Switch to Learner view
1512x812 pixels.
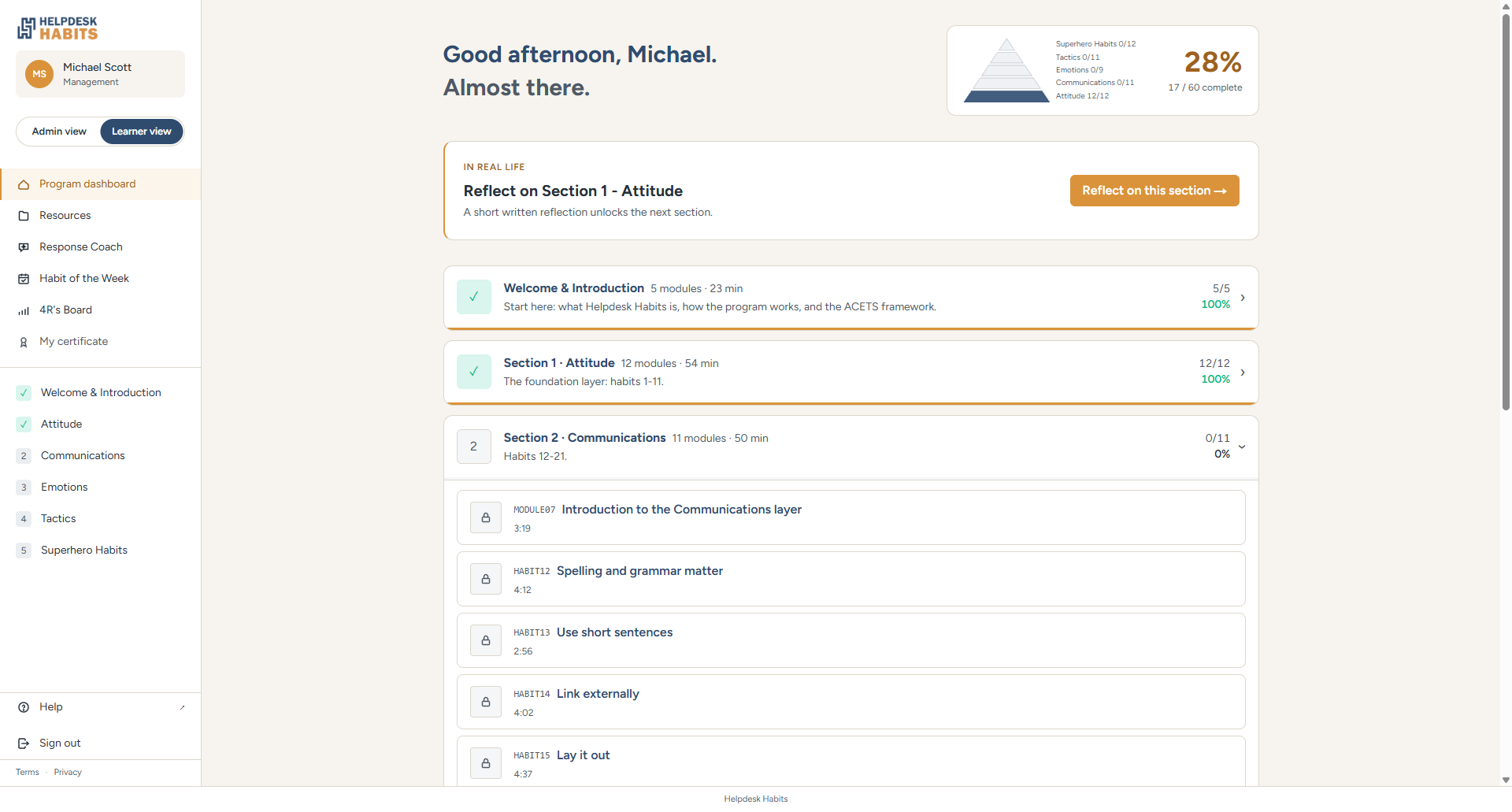142,132
